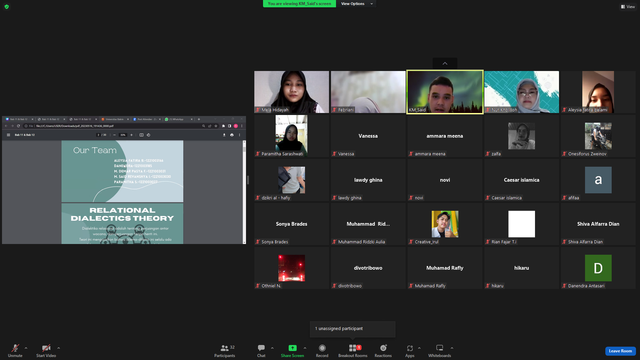Click the green Share Screen button
Viewport: 640px width, 360px height.
coord(292,350)
